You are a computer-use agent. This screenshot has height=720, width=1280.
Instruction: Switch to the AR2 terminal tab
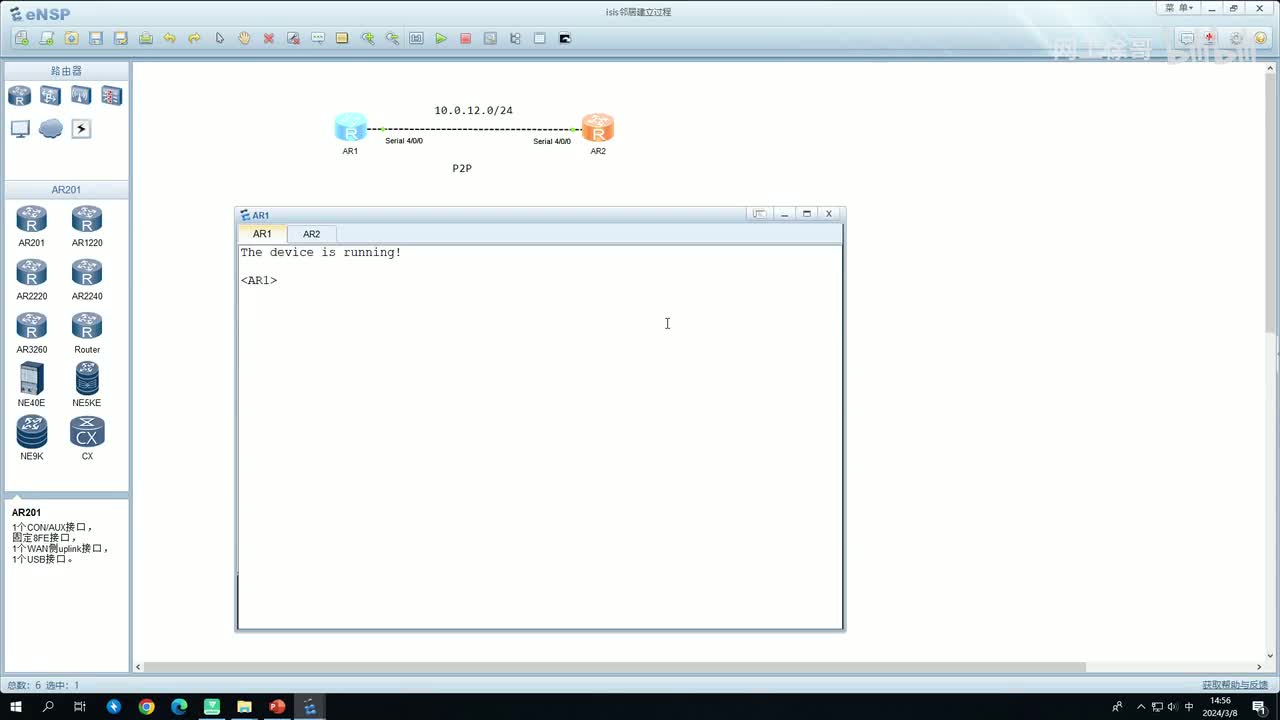click(x=312, y=234)
